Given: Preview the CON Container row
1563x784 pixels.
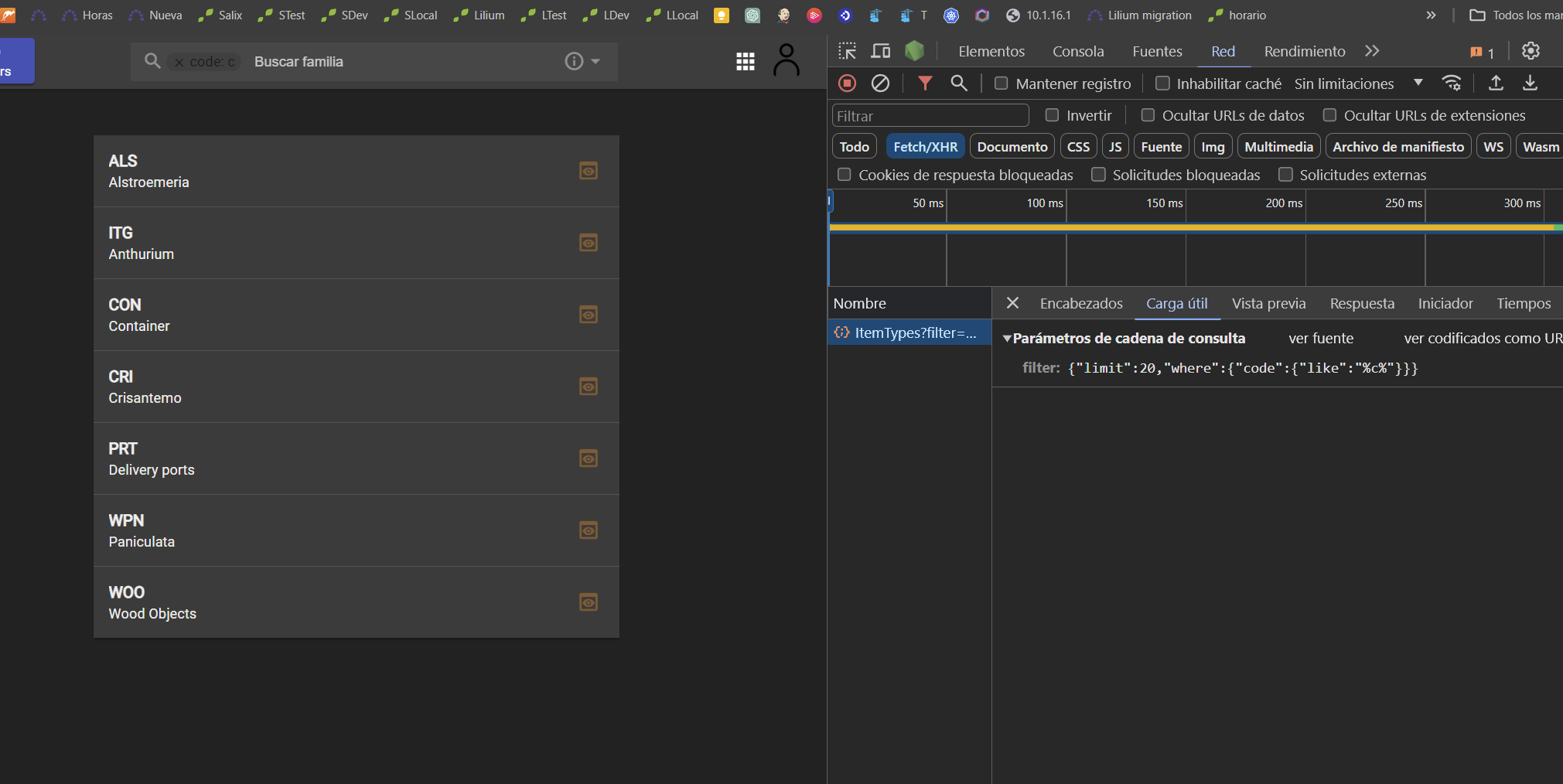Looking at the screenshot, I should (x=589, y=315).
